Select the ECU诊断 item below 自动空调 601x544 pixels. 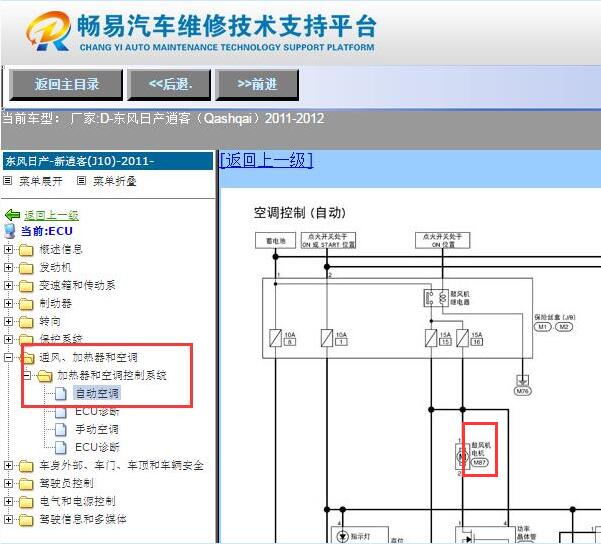[97, 412]
